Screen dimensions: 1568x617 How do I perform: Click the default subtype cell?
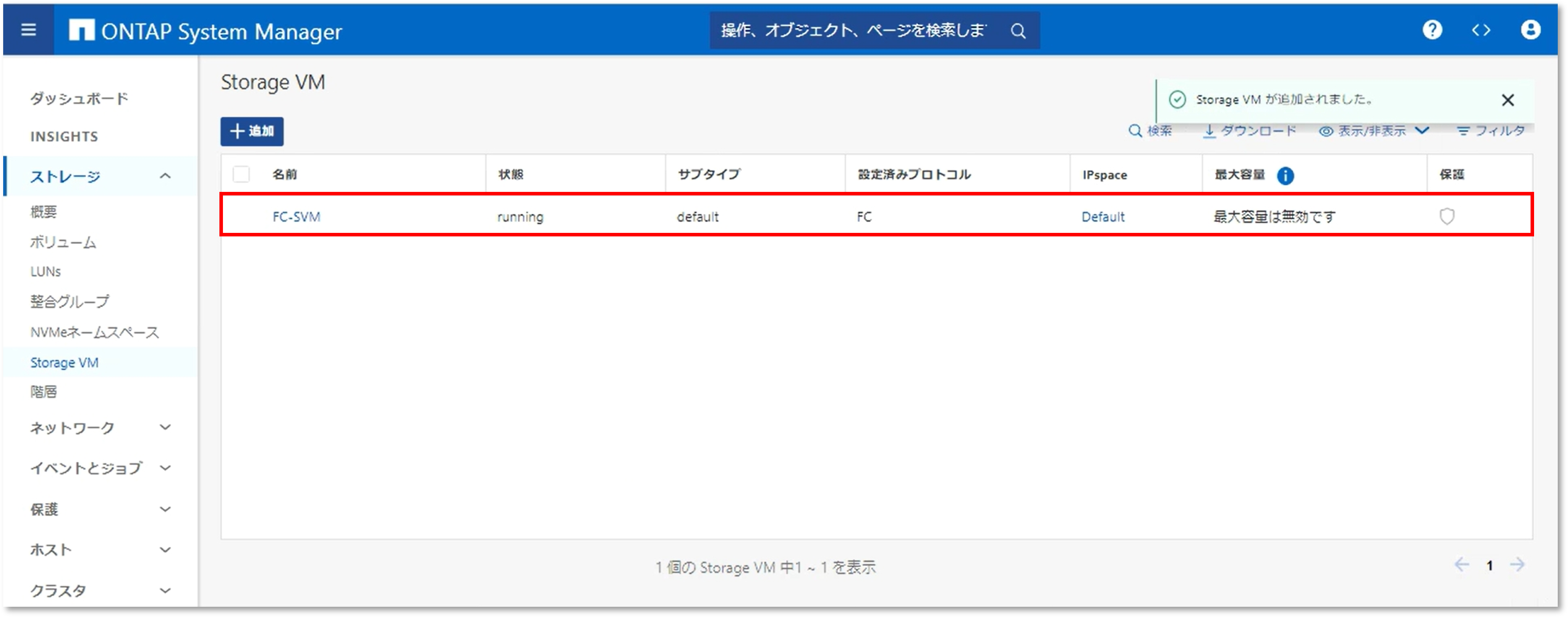coord(697,216)
